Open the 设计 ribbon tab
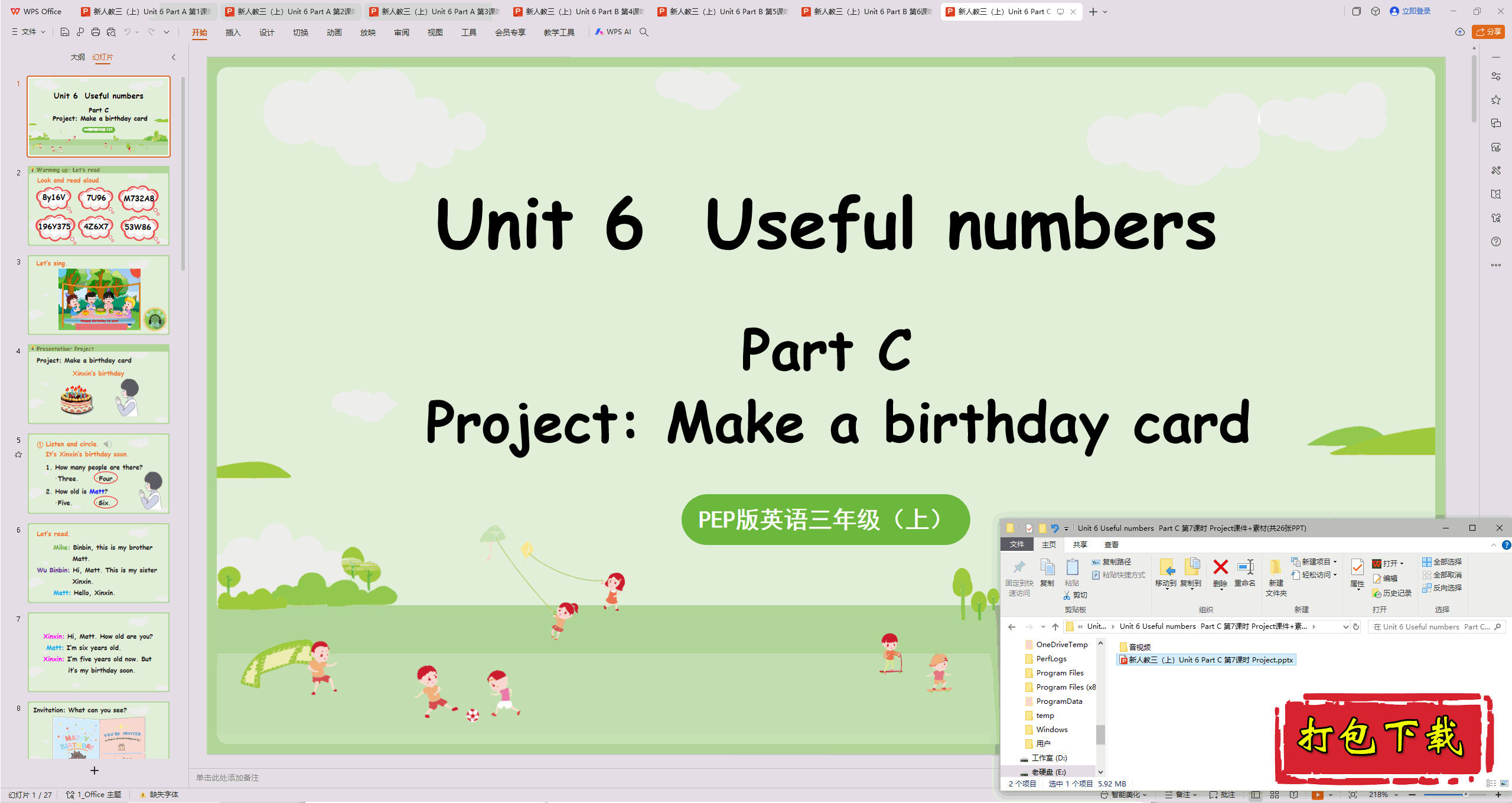 point(267,32)
